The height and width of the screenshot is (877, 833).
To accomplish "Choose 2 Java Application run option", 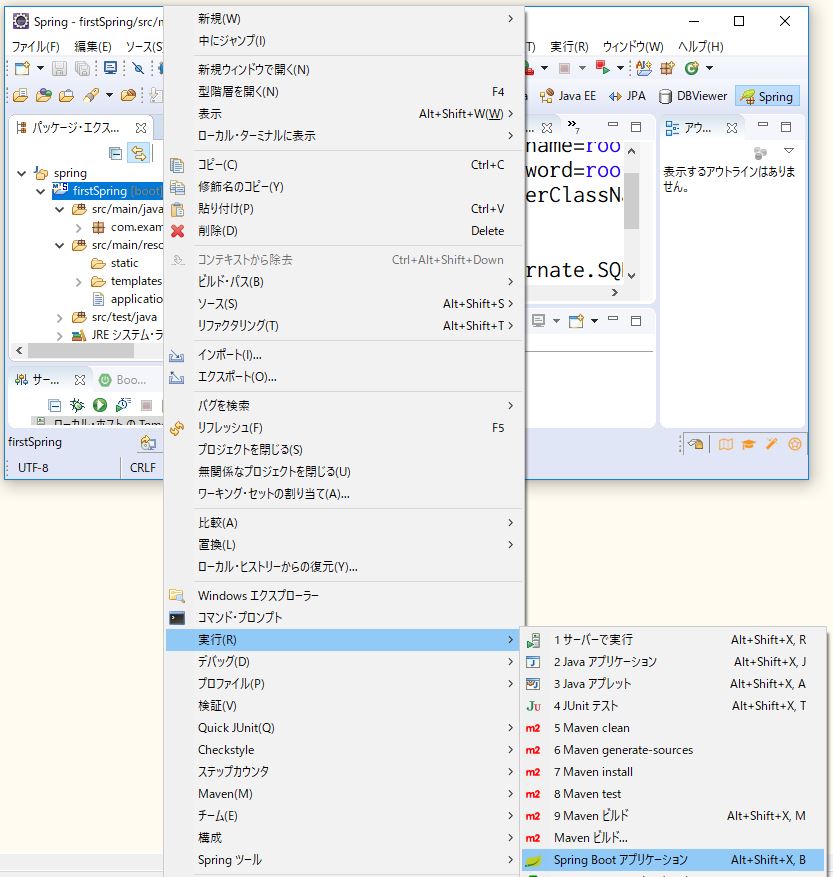I will [x=673, y=662].
